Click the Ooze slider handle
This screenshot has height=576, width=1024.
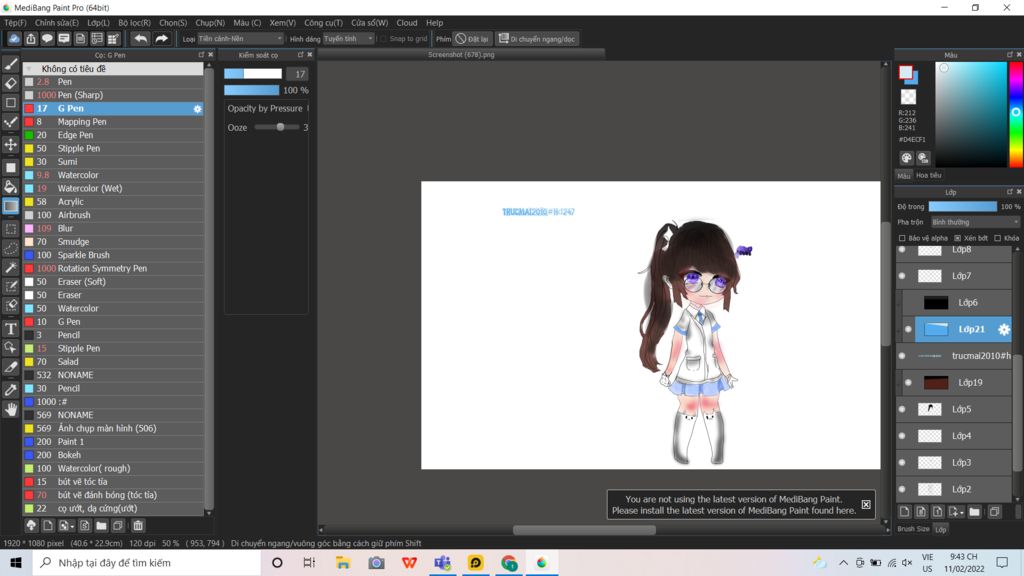coord(280,127)
